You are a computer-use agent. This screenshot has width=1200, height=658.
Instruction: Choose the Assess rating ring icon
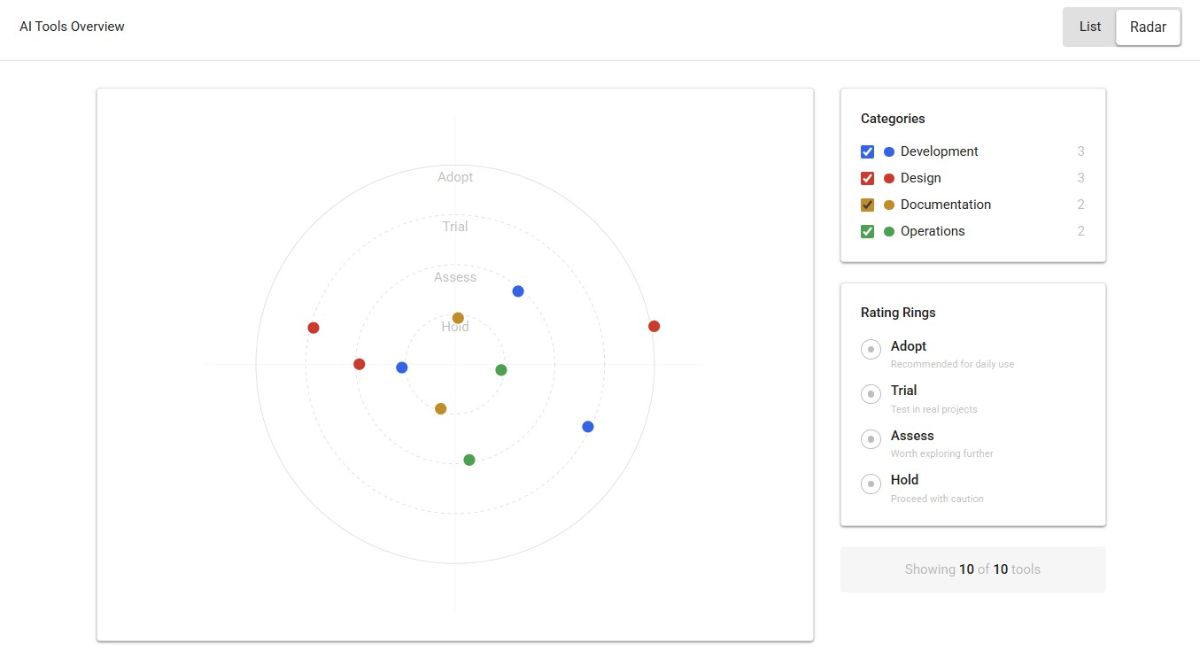(x=871, y=439)
